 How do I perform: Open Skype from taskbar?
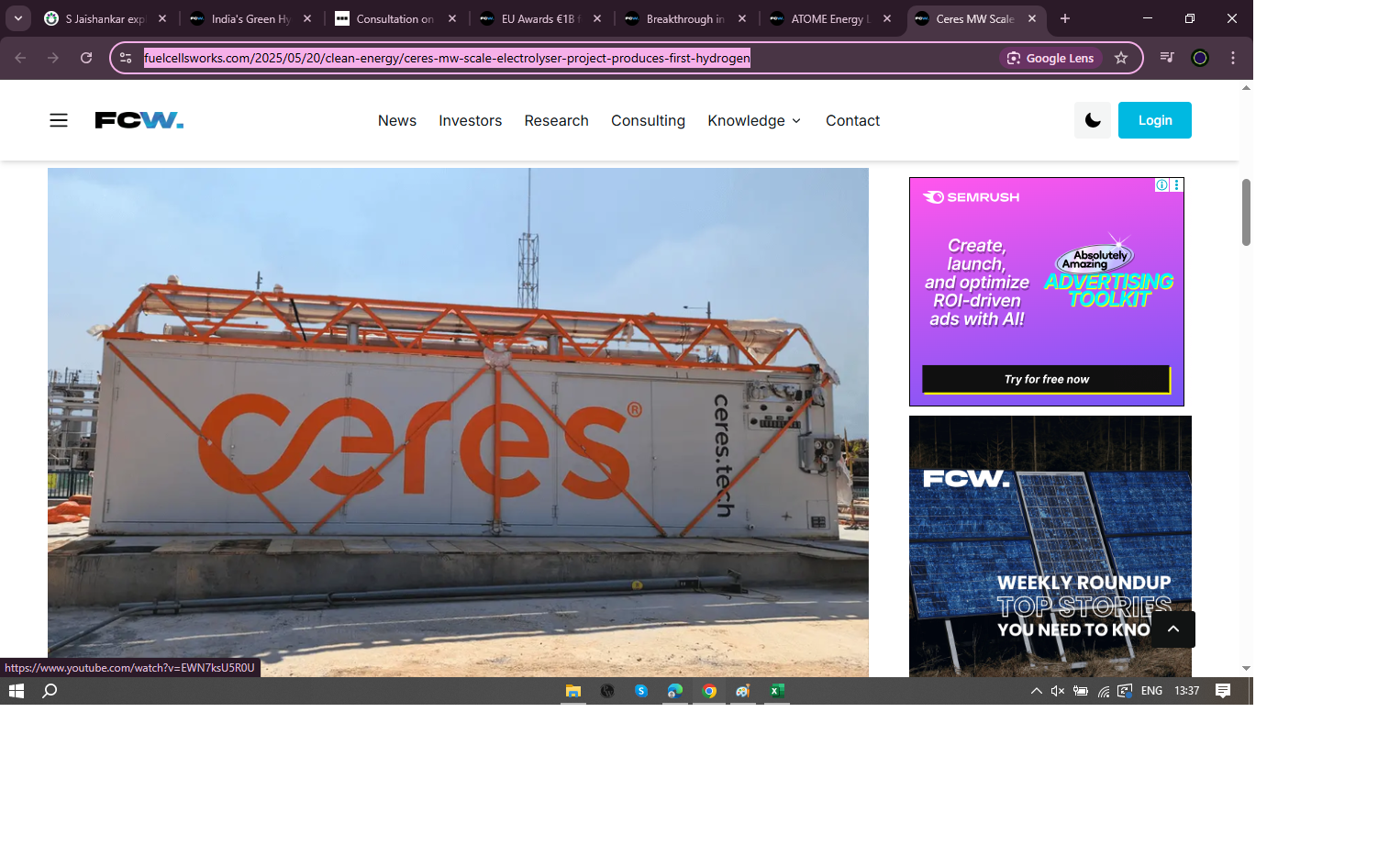641,691
